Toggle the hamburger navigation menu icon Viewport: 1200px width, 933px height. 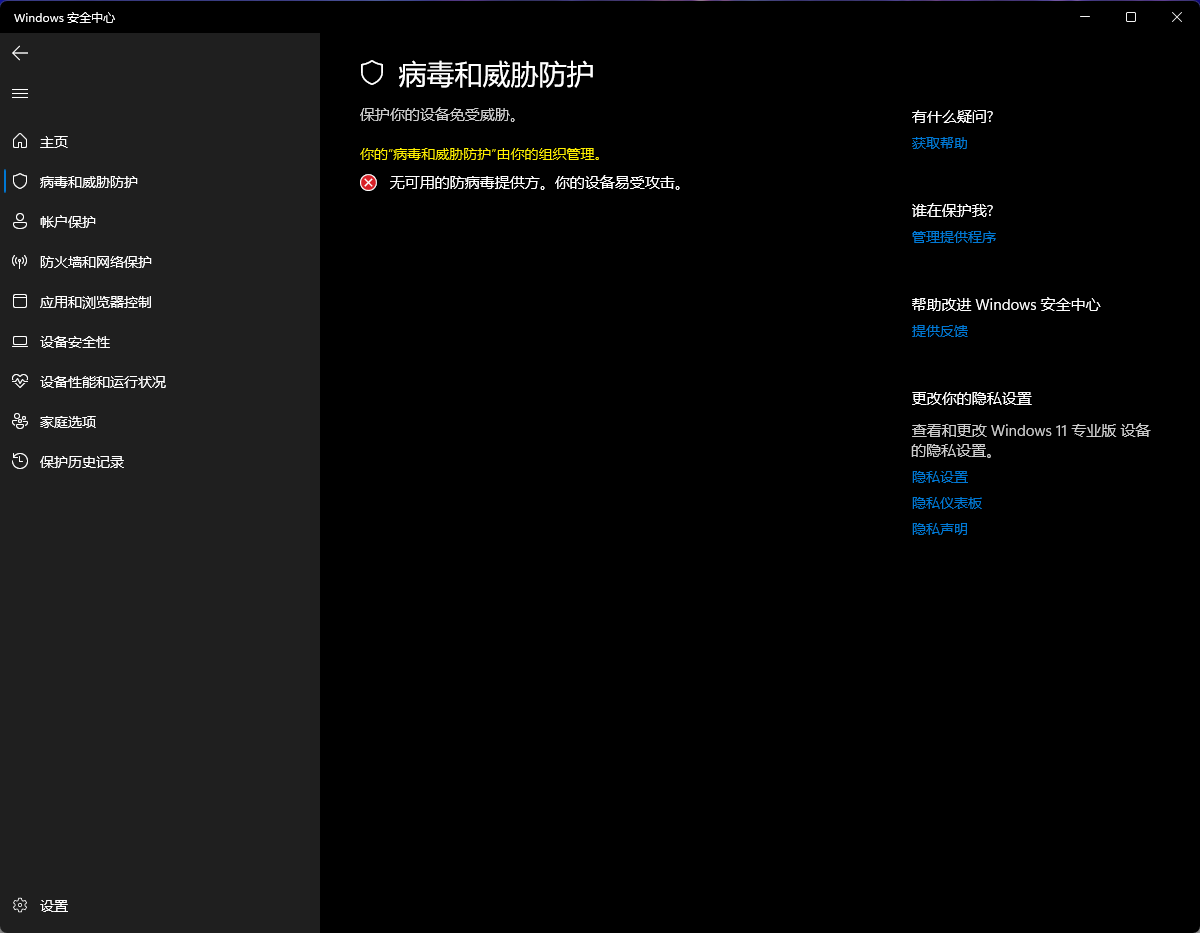point(20,93)
